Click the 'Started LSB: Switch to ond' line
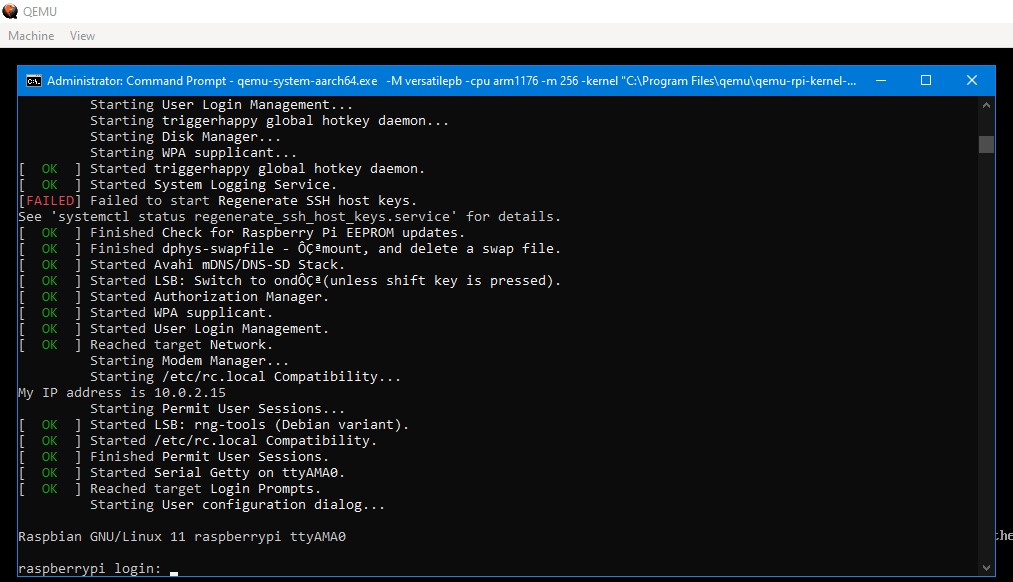 coord(325,281)
